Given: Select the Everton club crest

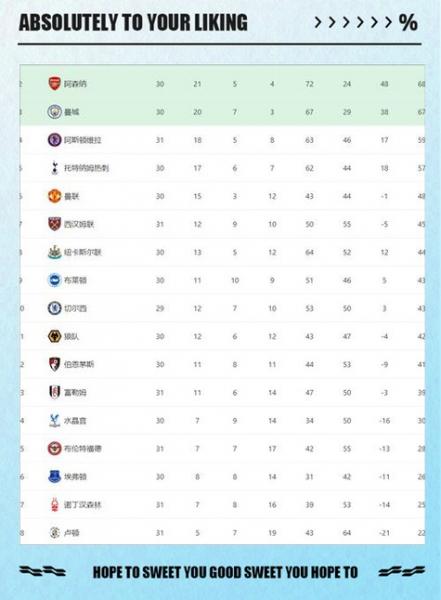Looking at the screenshot, I should (54, 476).
